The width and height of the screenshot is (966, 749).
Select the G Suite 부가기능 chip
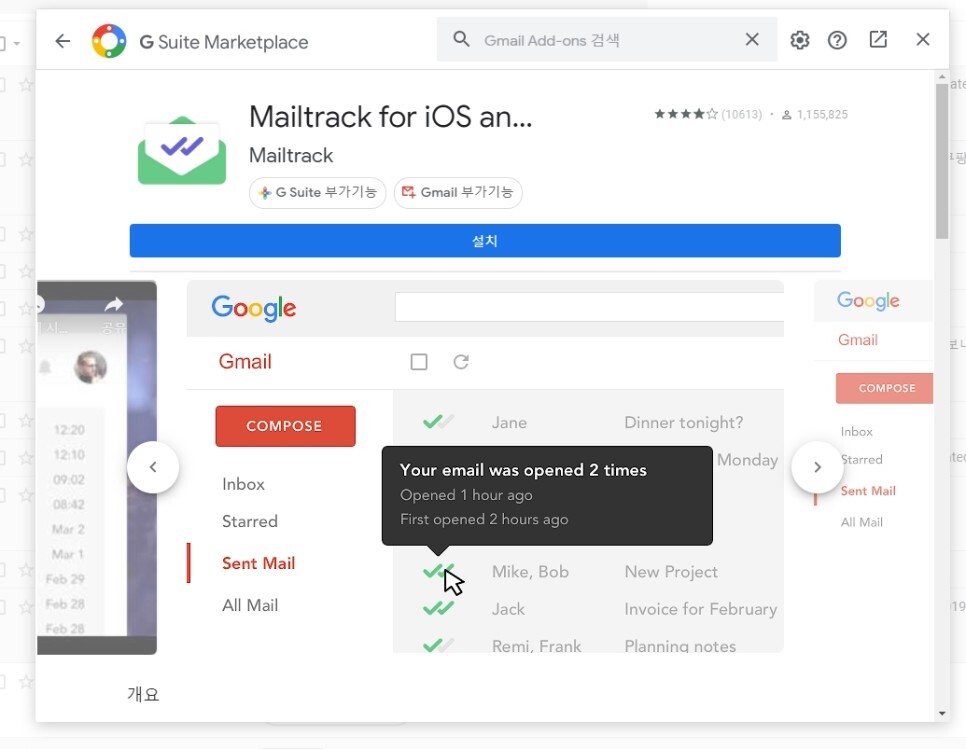pos(317,193)
